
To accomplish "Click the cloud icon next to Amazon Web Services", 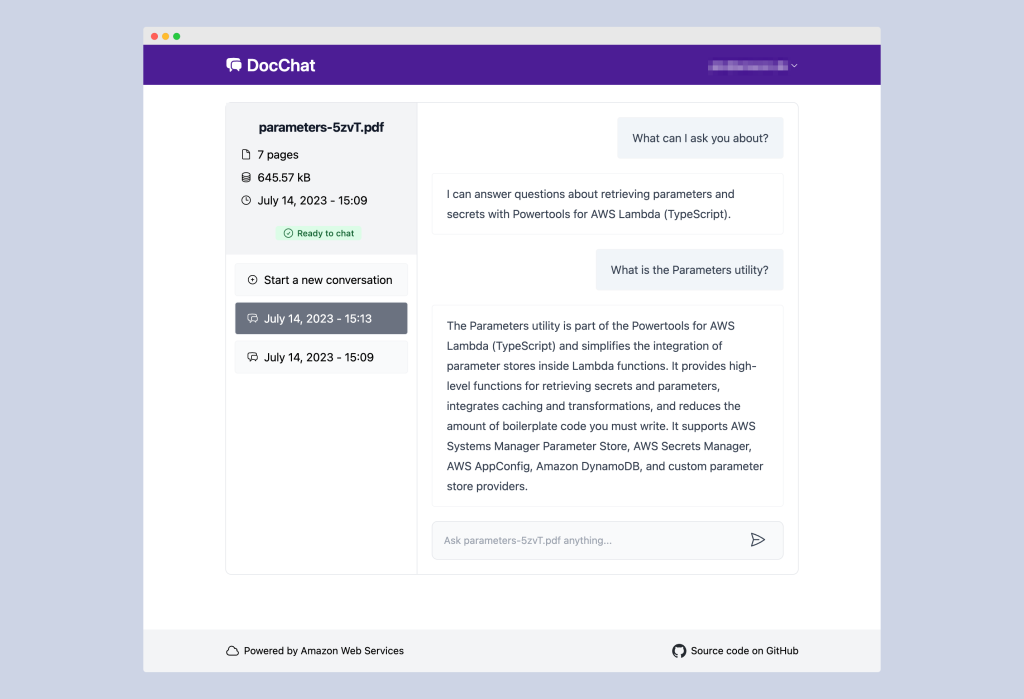I will tap(231, 650).
